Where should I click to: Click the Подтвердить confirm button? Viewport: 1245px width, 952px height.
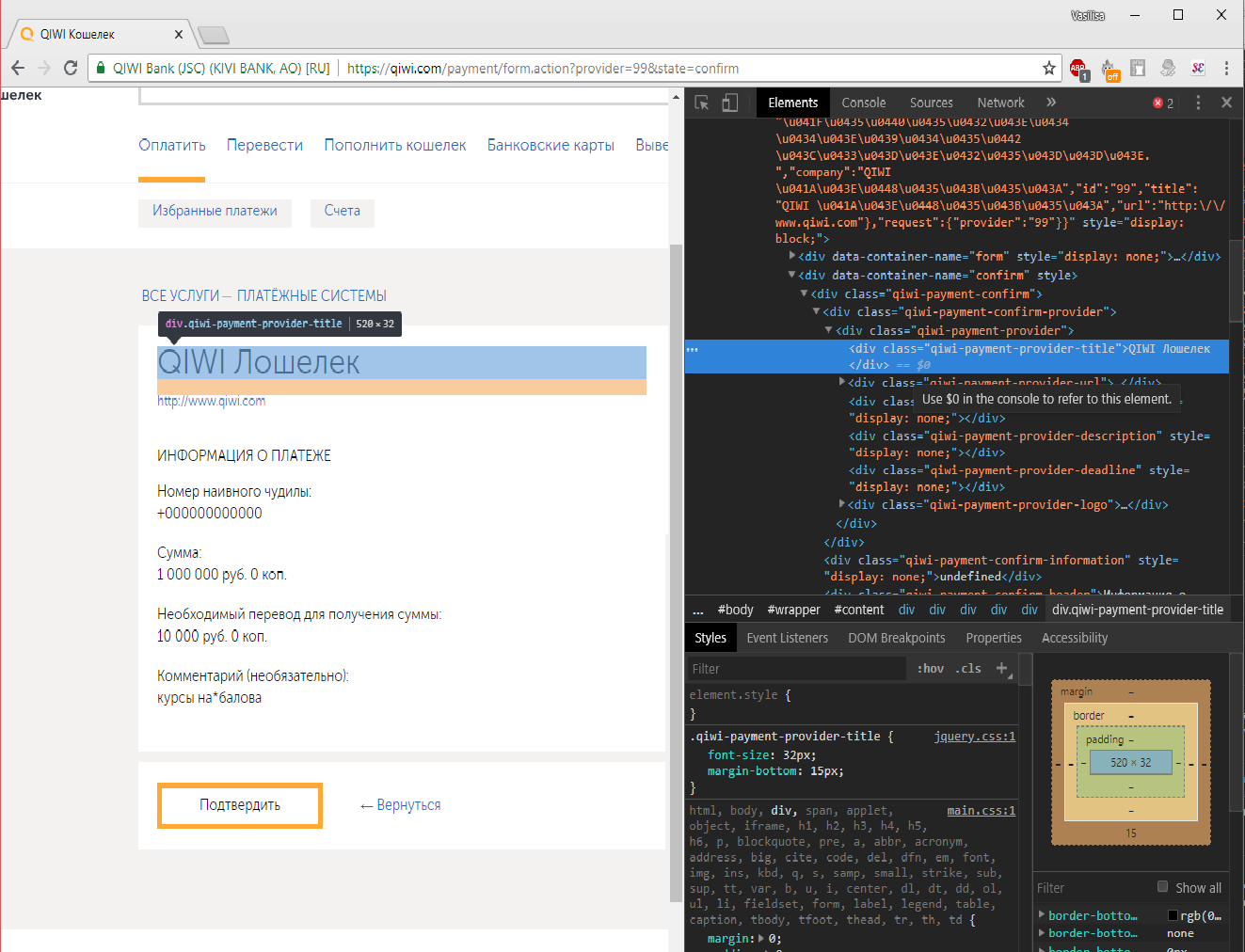point(240,805)
